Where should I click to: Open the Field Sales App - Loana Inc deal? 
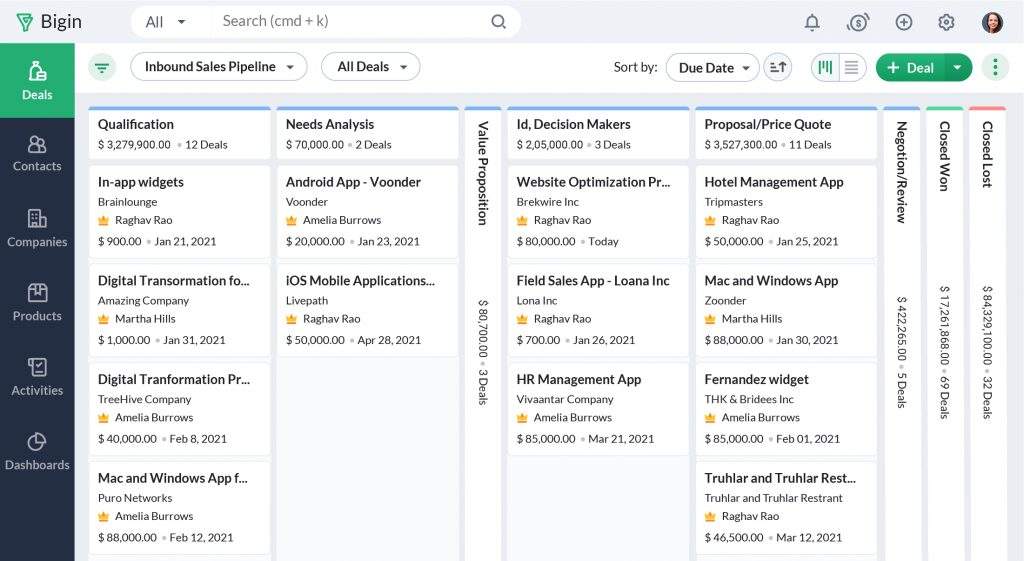(598, 310)
